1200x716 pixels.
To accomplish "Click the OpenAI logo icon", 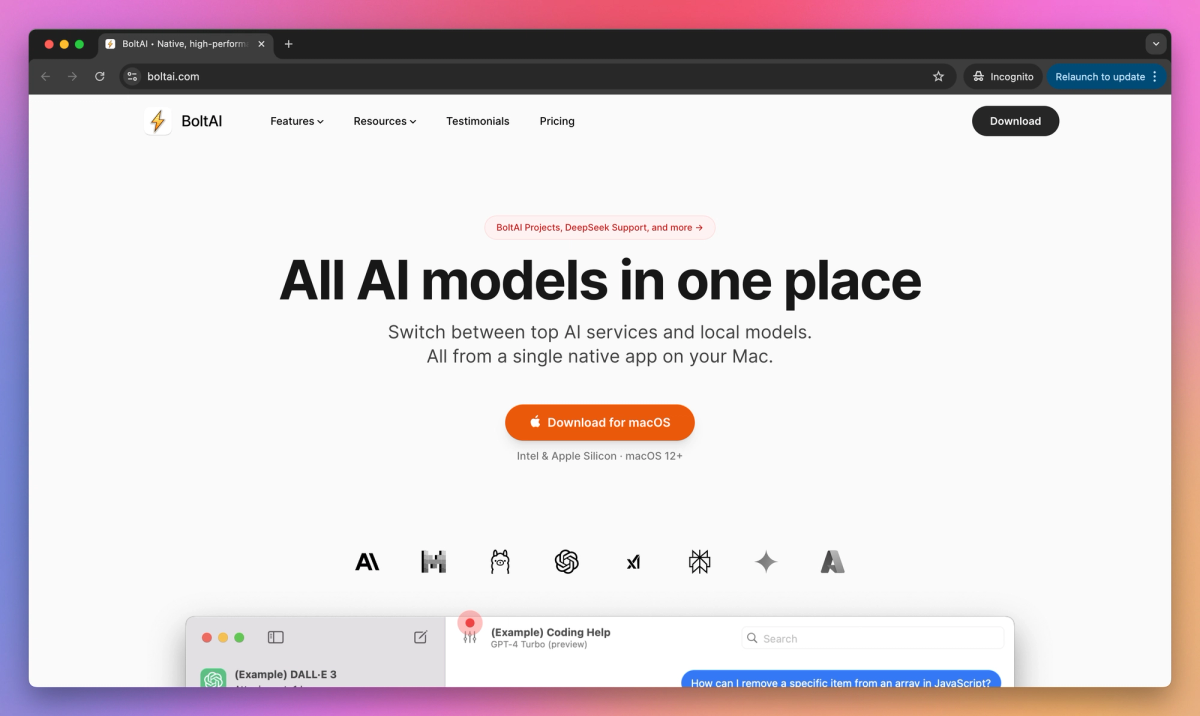I will [x=567, y=562].
